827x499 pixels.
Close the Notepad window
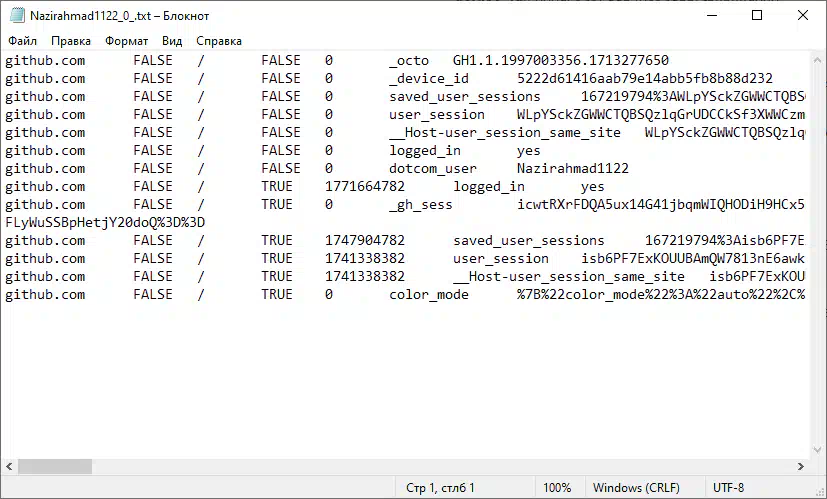(803, 16)
